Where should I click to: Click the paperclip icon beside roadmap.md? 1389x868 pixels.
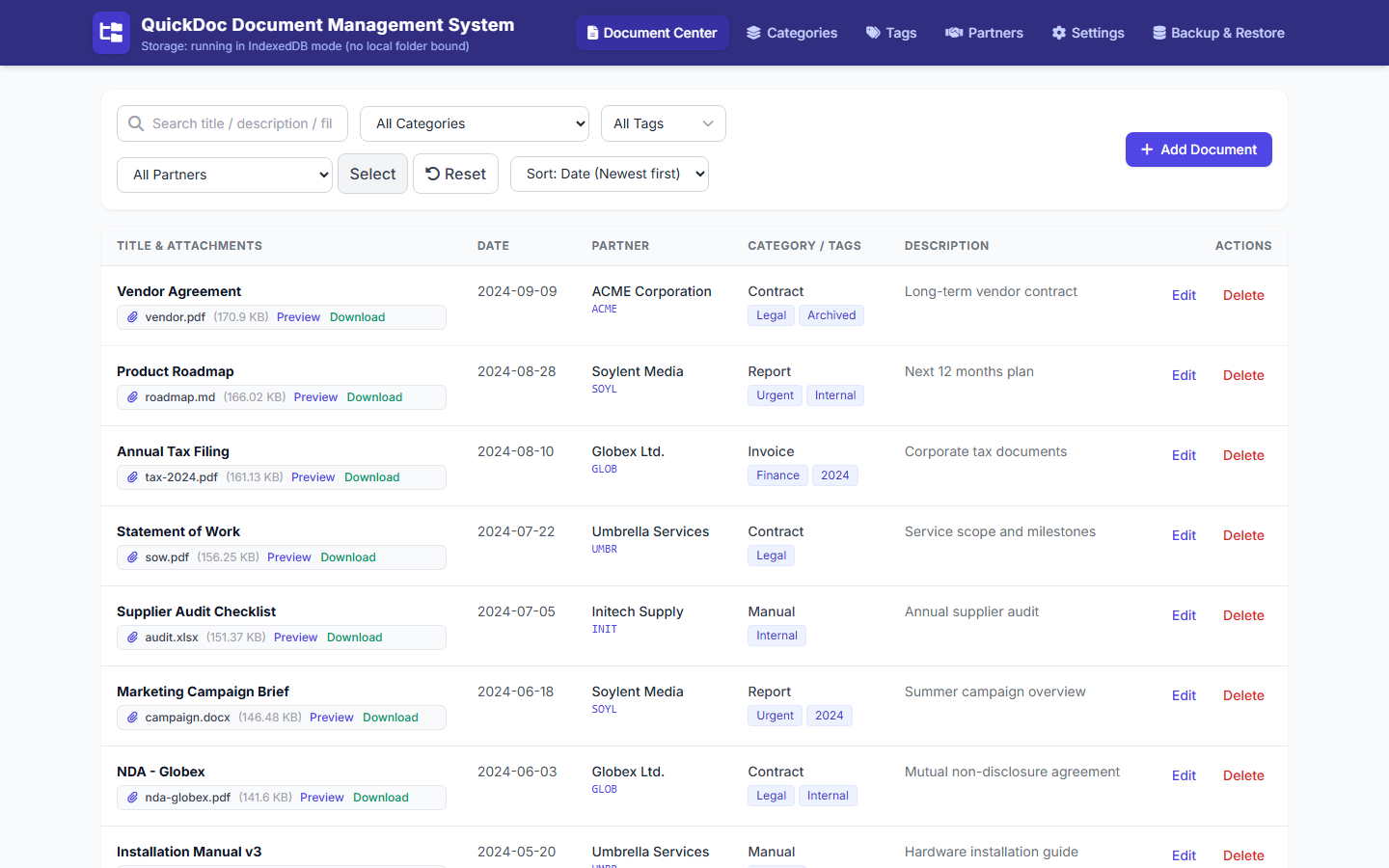point(133,397)
